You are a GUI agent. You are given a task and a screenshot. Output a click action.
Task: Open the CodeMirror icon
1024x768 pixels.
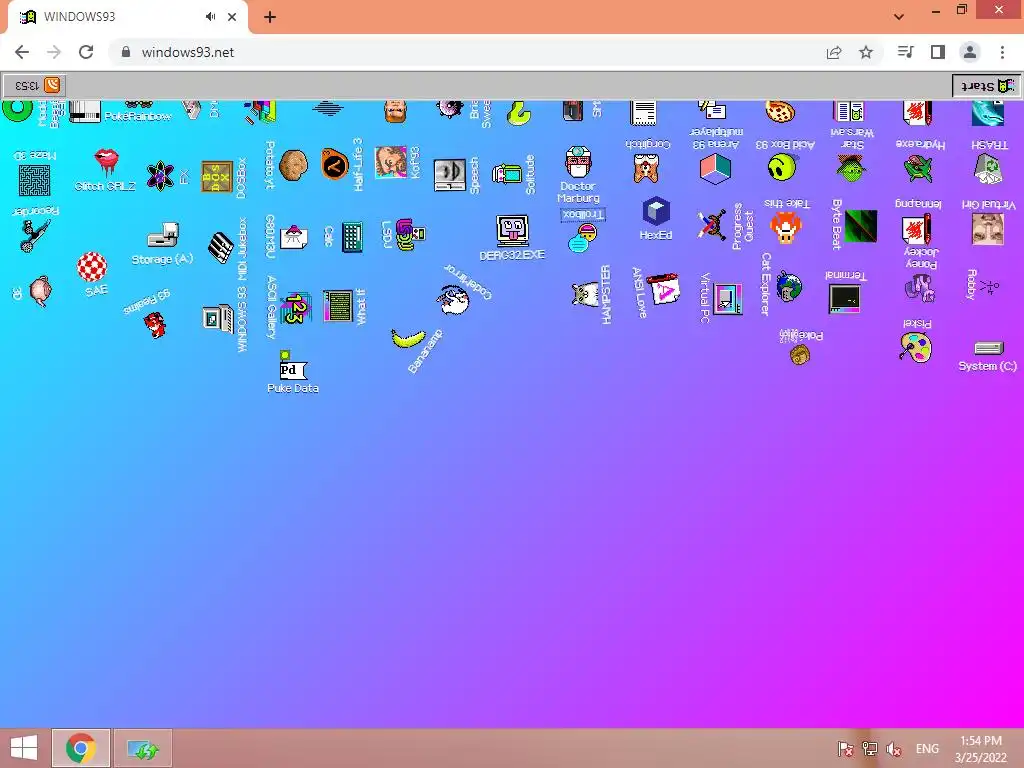(453, 300)
